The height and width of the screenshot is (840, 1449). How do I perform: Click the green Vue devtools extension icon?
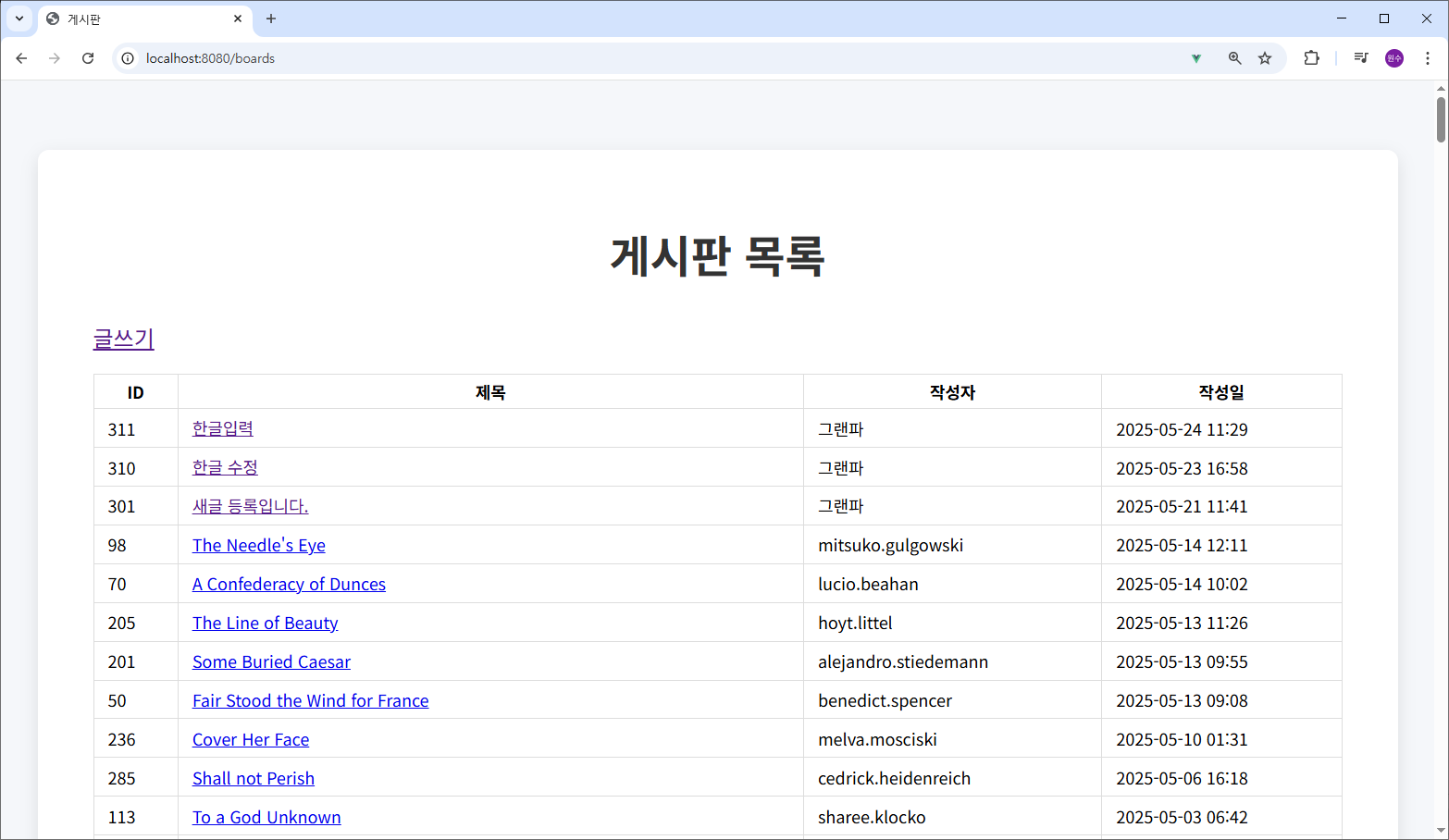click(x=1196, y=58)
